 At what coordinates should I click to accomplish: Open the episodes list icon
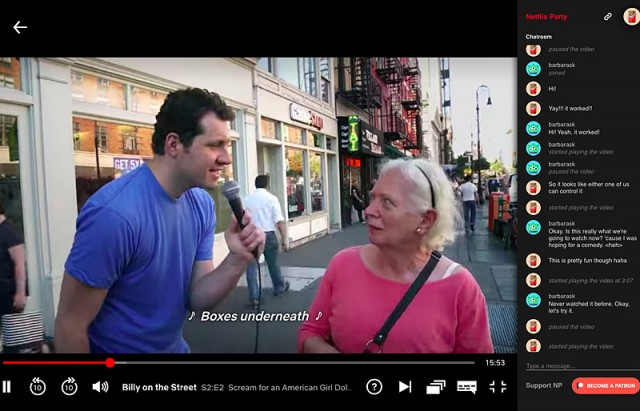coord(436,387)
